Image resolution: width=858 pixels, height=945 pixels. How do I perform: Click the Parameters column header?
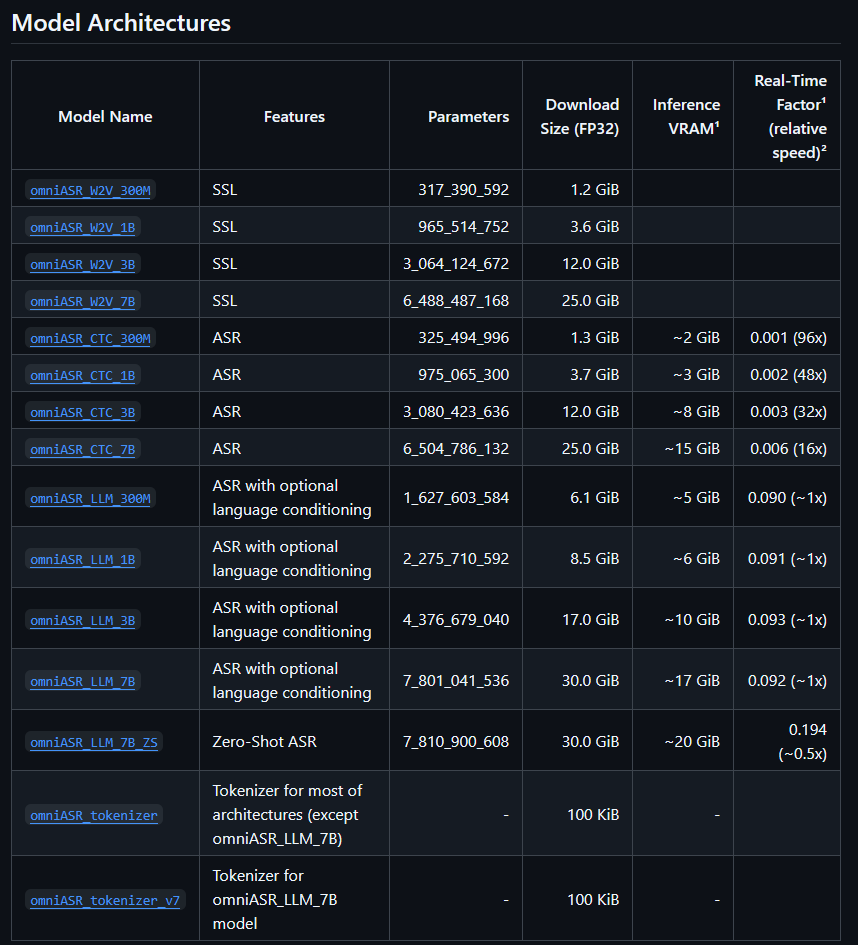coord(468,116)
